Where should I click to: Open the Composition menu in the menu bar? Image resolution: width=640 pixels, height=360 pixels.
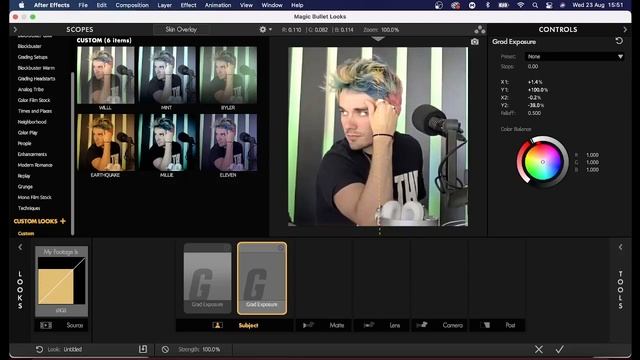coord(132,5)
